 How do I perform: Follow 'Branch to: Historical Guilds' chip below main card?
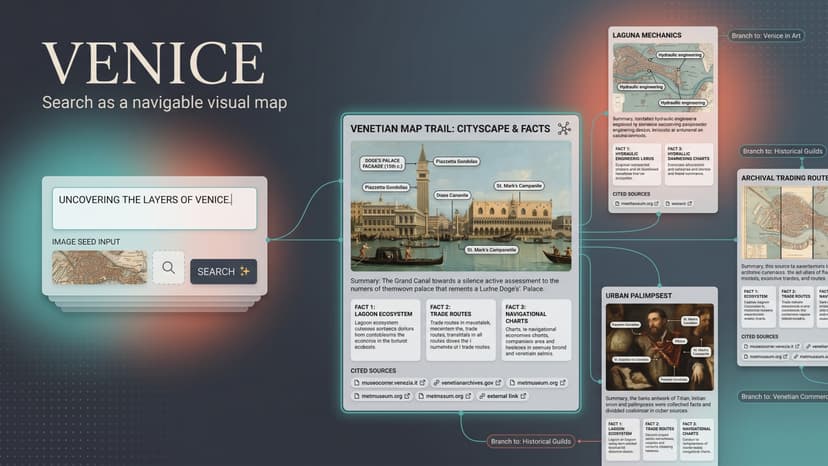[531, 441]
